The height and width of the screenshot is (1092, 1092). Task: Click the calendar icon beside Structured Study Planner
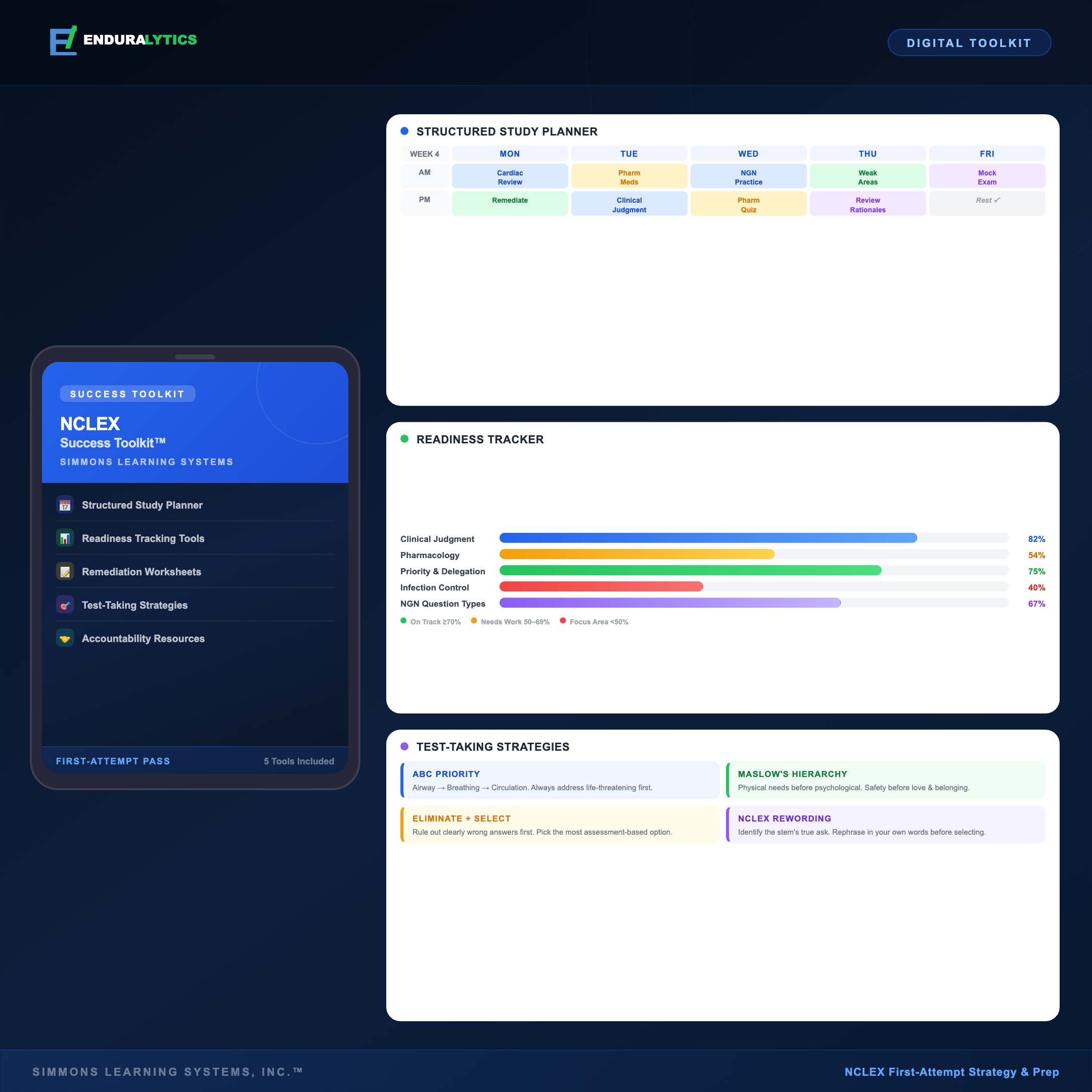(x=65, y=505)
